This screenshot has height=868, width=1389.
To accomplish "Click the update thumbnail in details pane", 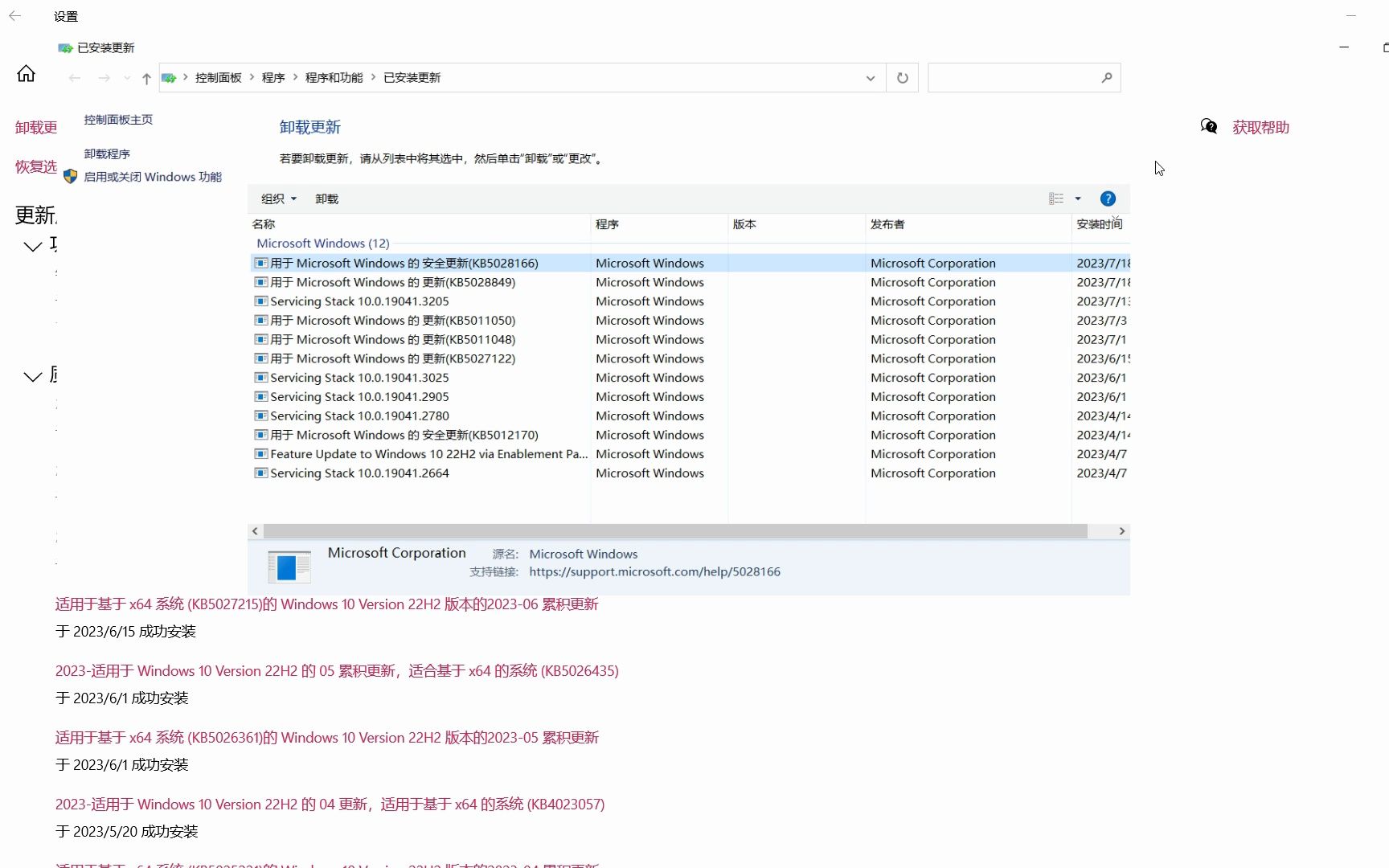I will click(289, 567).
